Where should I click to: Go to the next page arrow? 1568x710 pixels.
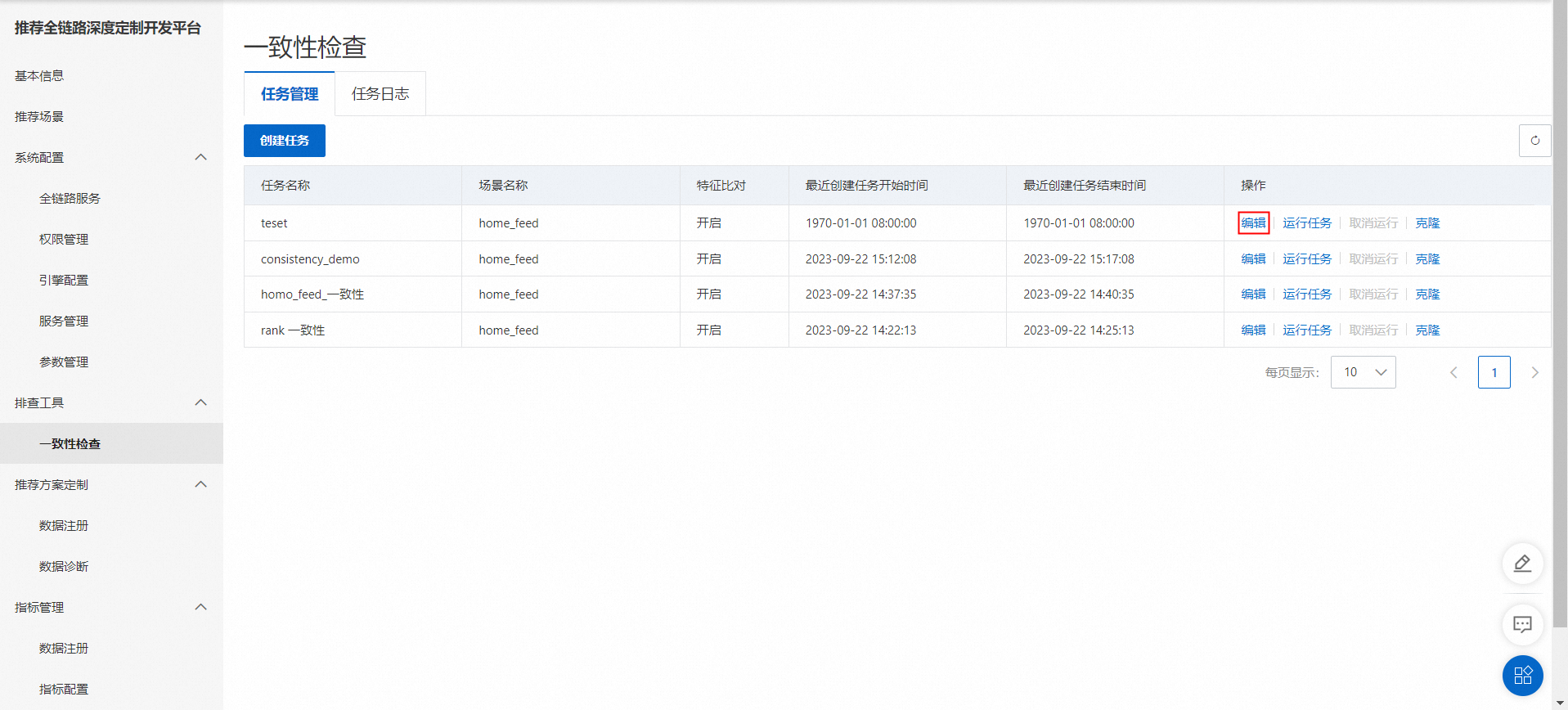pyautogui.click(x=1534, y=372)
